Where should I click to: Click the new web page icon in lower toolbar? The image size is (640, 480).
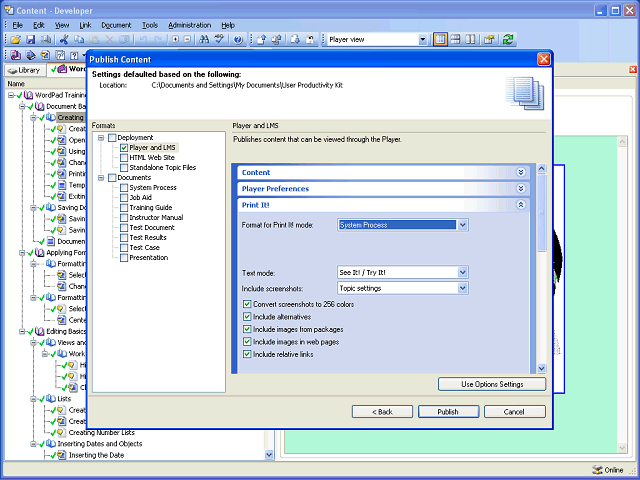(60, 55)
